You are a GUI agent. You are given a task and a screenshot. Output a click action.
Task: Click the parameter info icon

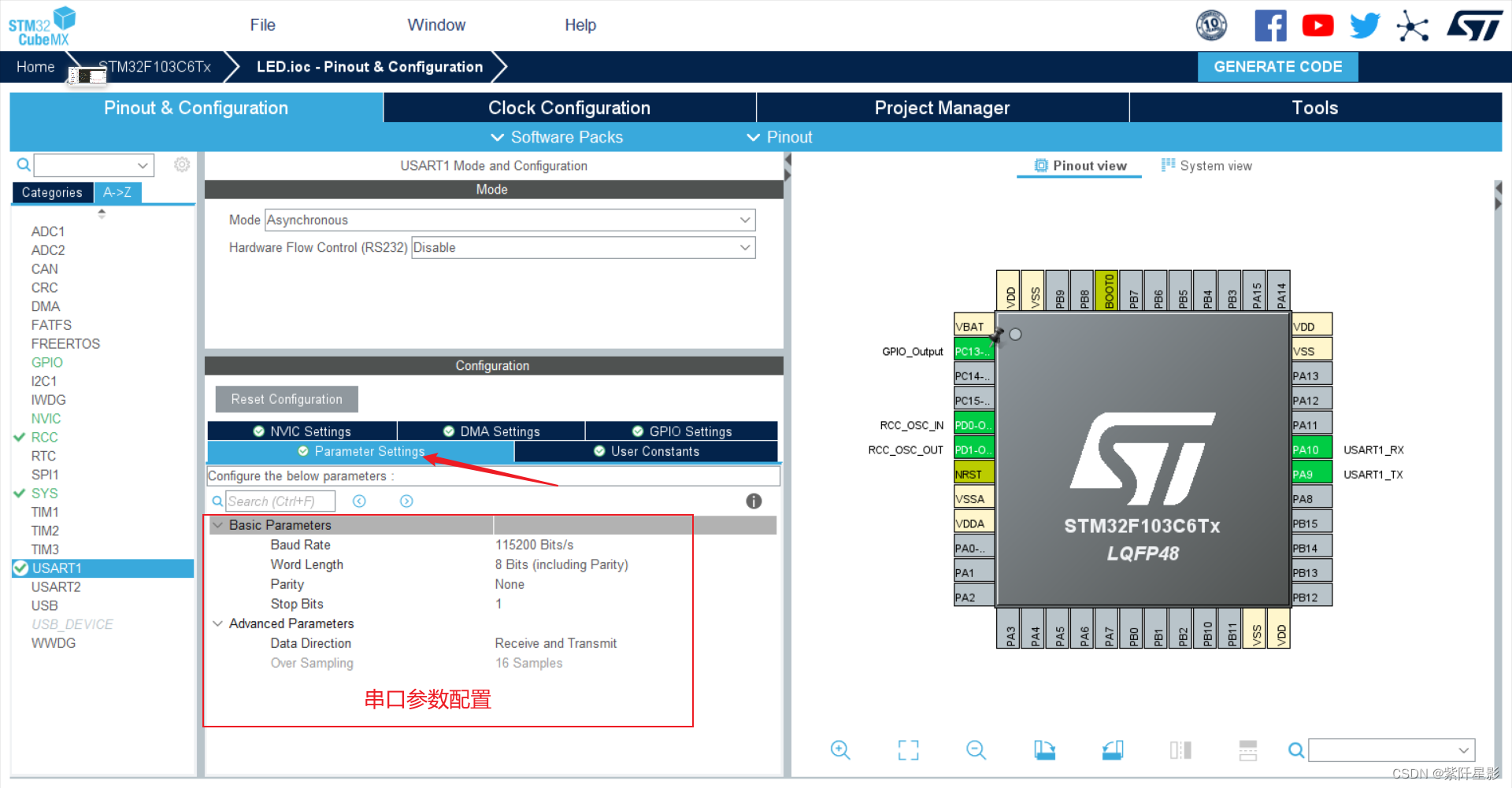click(754, 501)
